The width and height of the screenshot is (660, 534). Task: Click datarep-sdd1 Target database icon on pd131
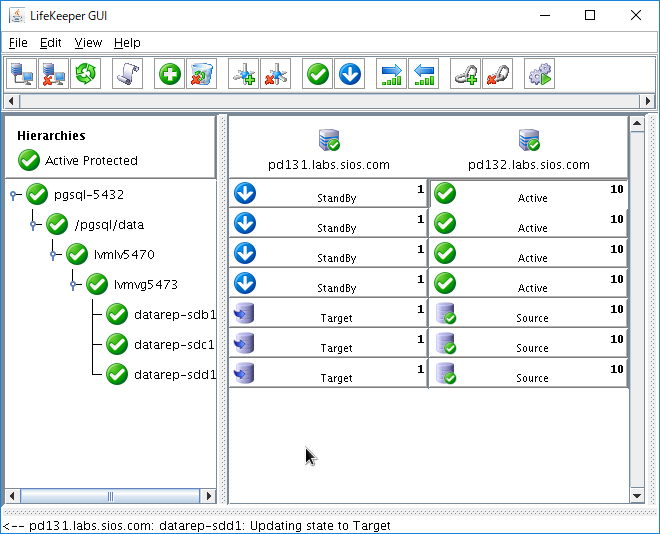[244, 373]
